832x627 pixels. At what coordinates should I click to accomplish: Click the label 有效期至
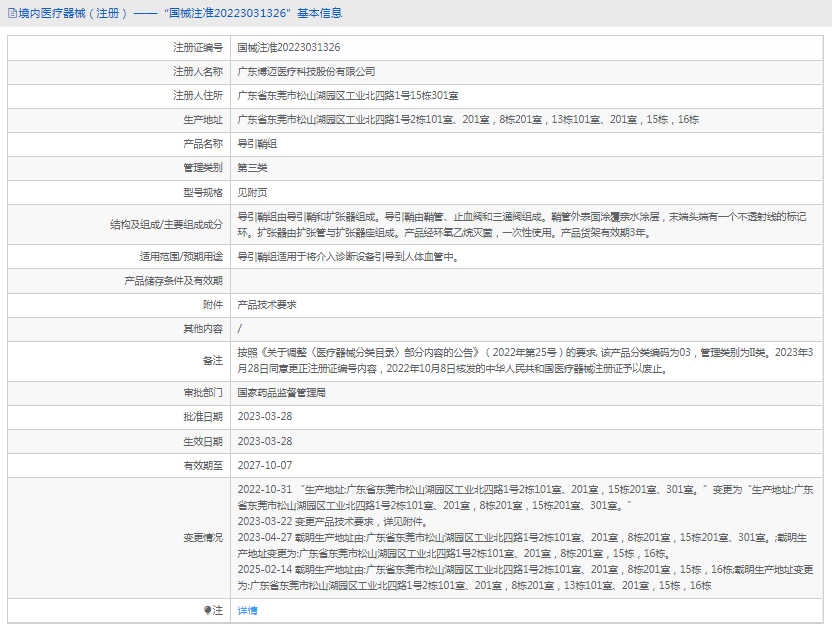tap(203, 465)
